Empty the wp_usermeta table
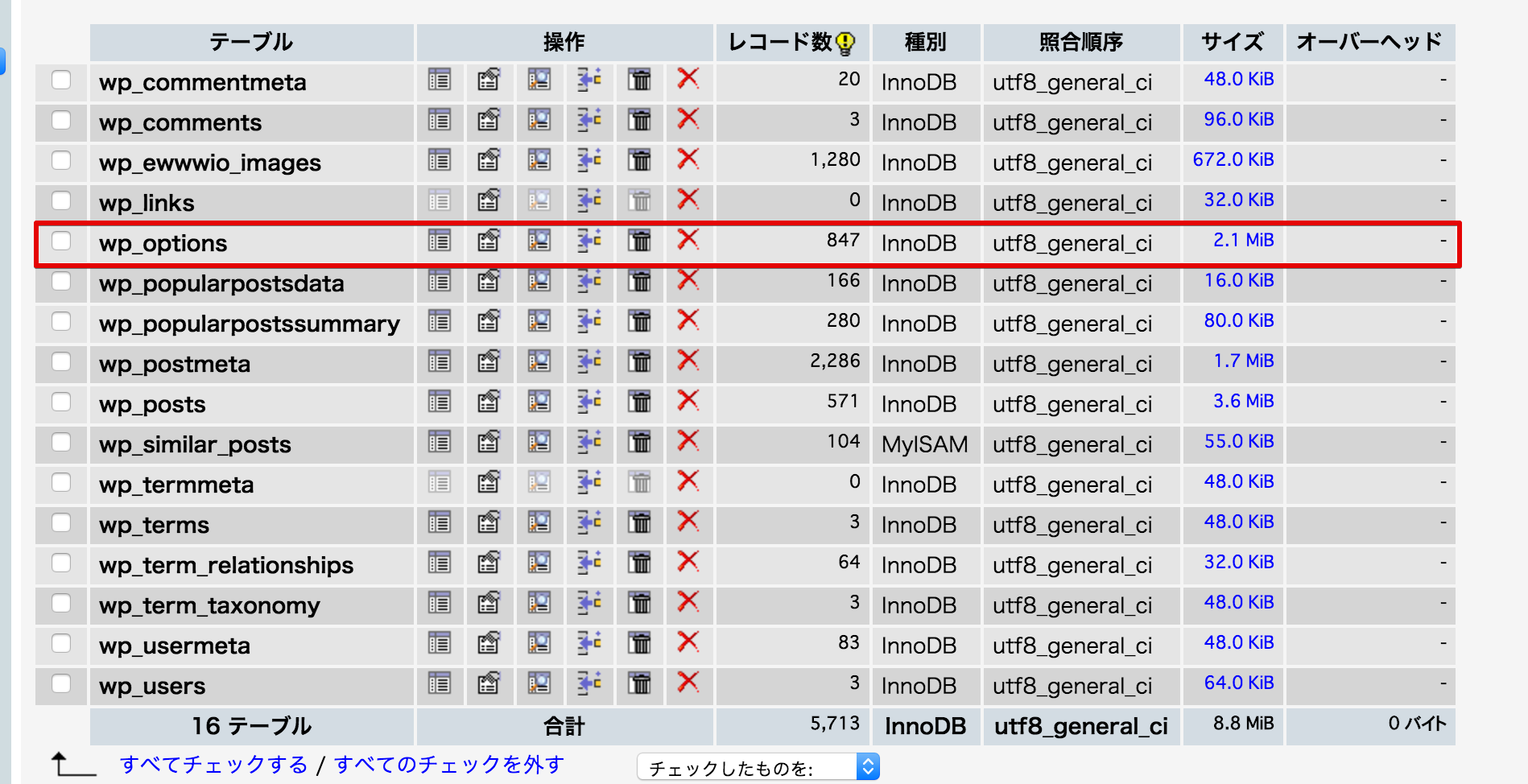 pyautogui.click(x=639, y=643)
